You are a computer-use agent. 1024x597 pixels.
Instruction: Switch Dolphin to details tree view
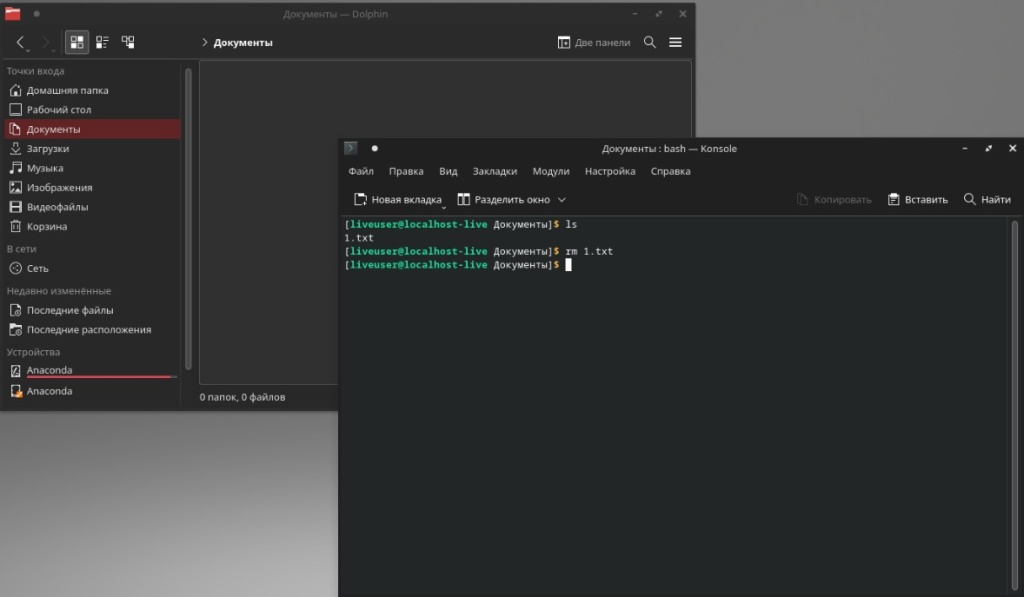click(x=128, y=42)
